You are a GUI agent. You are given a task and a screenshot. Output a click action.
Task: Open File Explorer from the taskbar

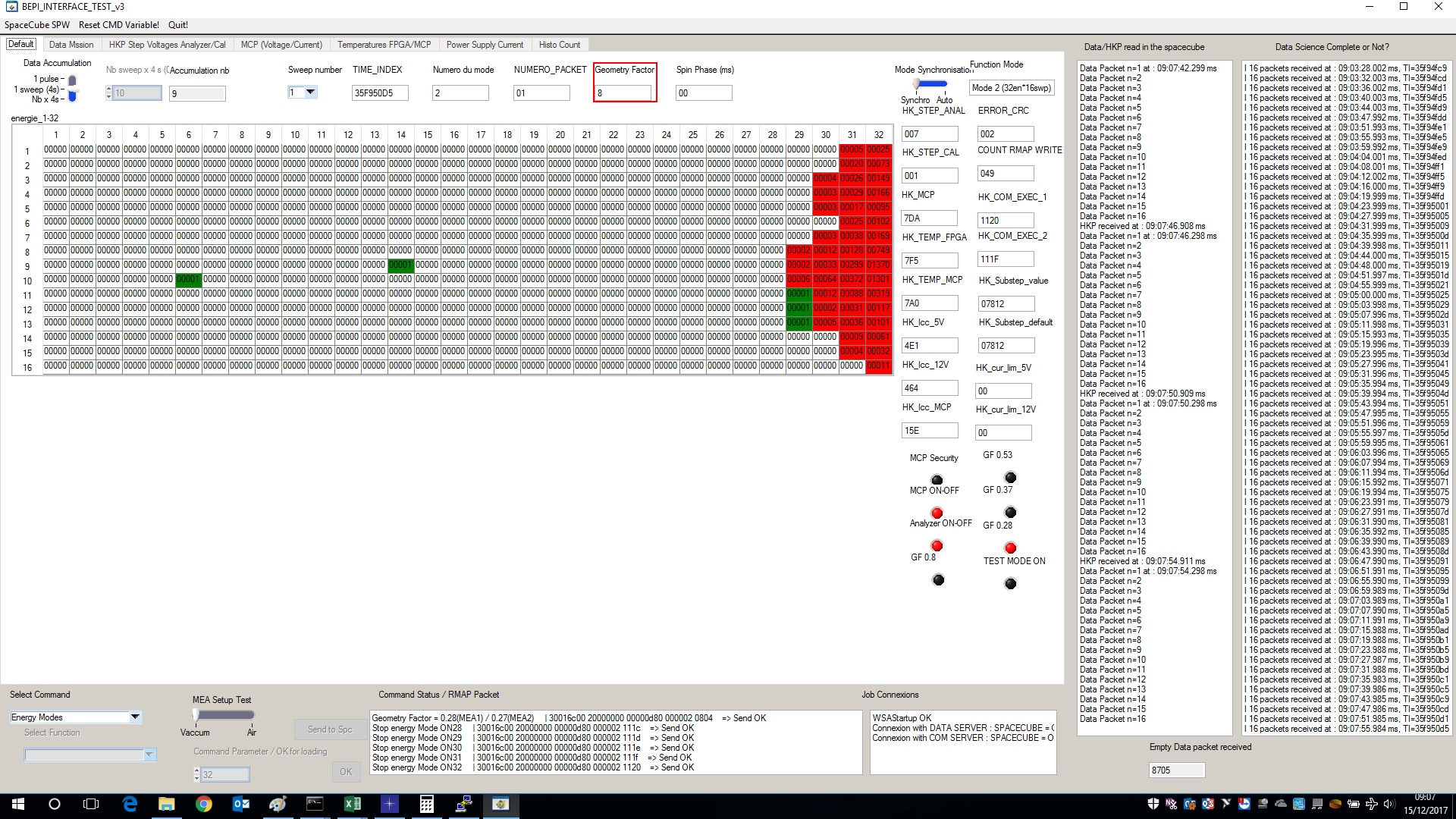point(167,804)
